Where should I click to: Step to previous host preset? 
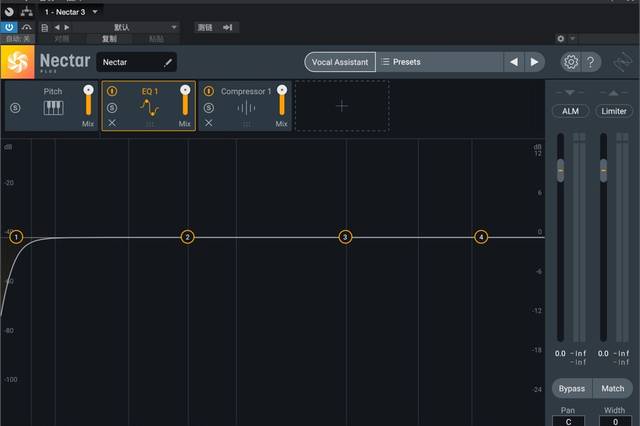tap(57, 27)
